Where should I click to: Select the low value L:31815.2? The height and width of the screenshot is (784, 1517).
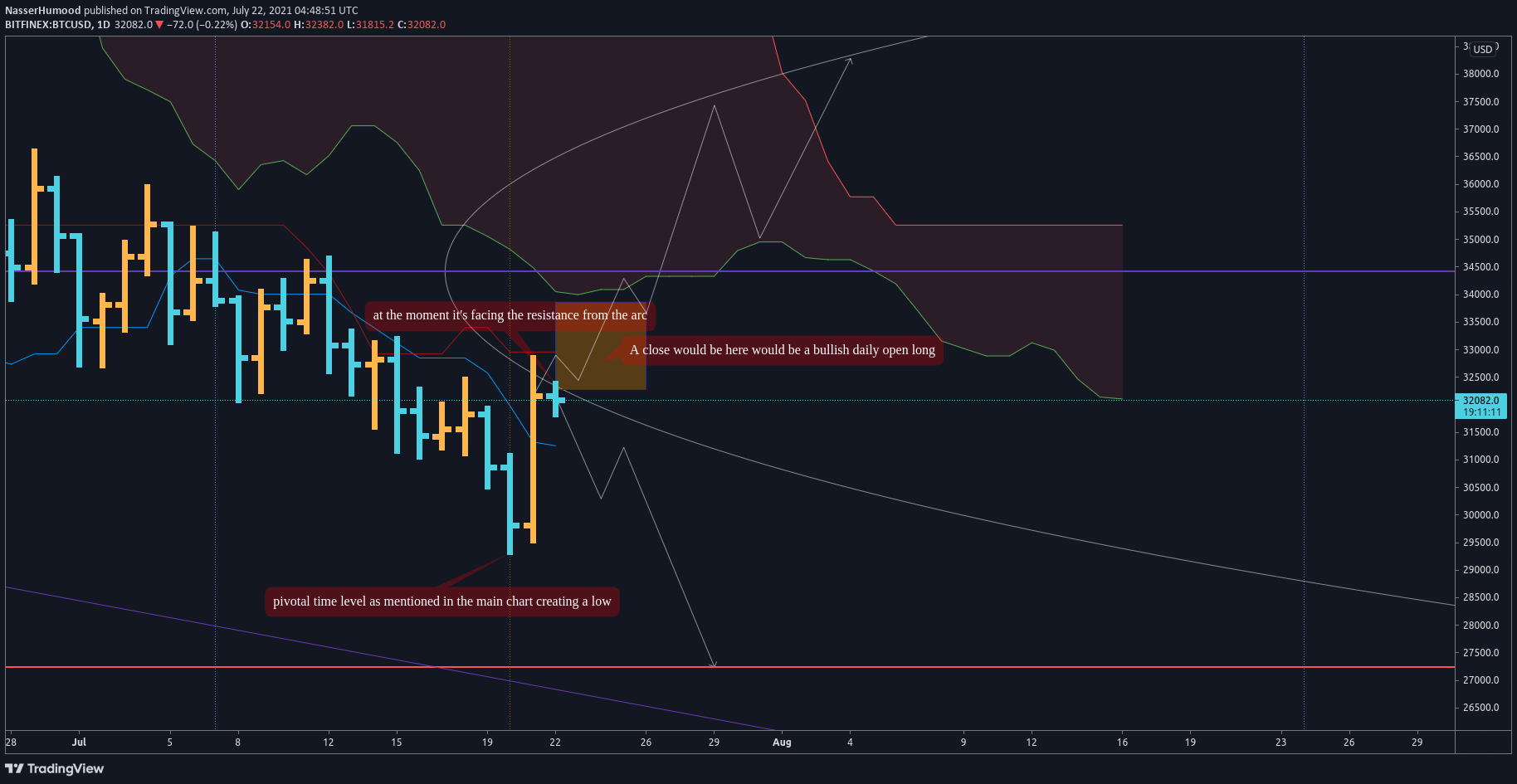click(370, 25)
